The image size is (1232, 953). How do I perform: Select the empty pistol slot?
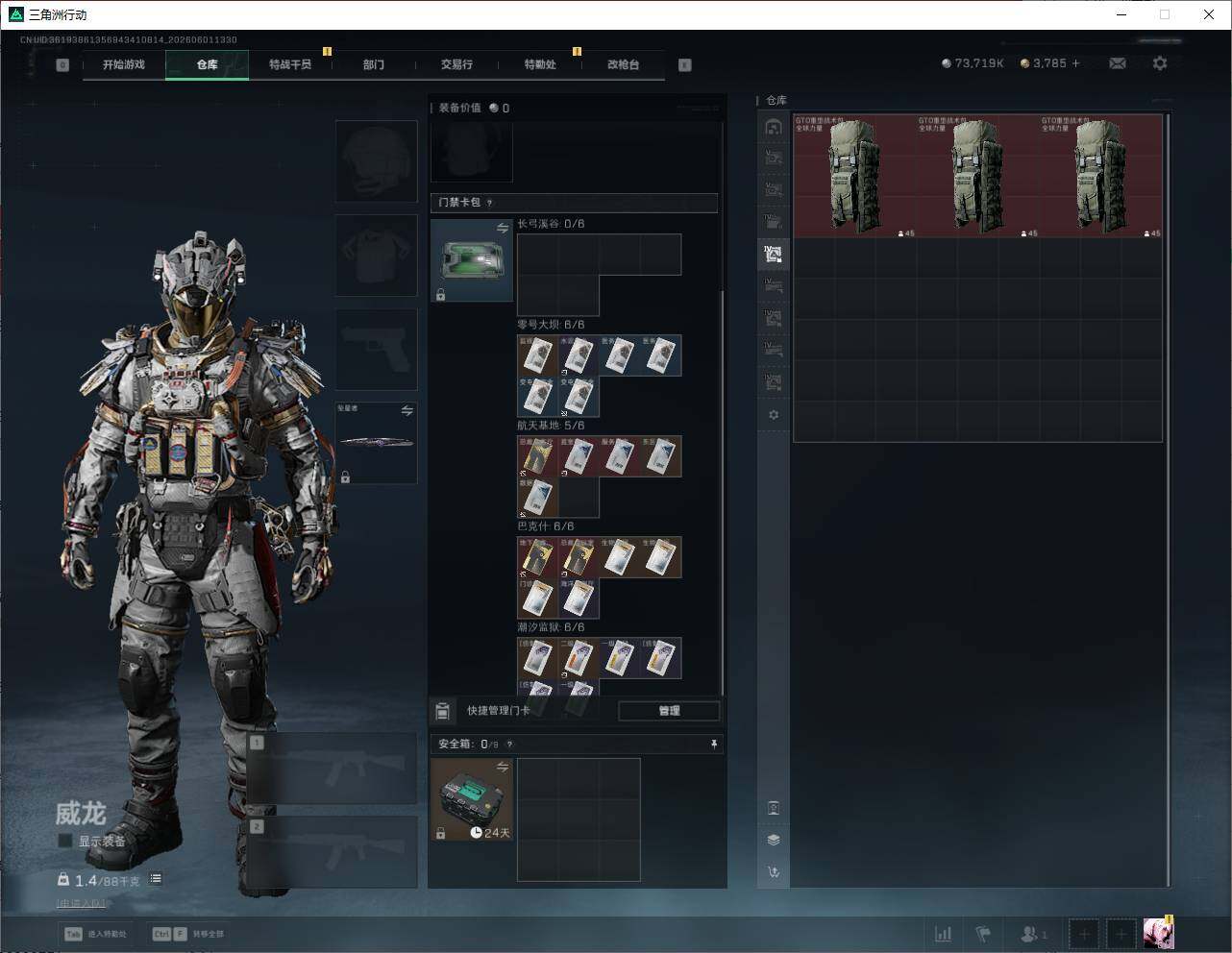(x=376, y=349)
